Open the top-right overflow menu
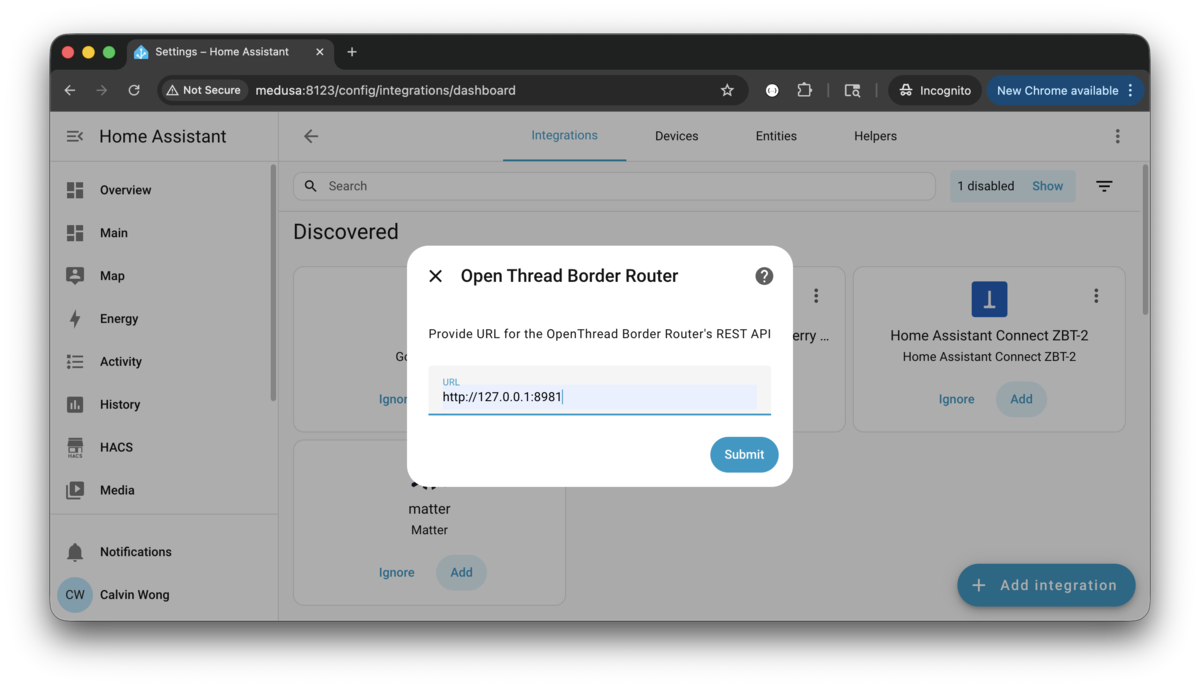1200x687 pixels. [x=1117, y=136]
